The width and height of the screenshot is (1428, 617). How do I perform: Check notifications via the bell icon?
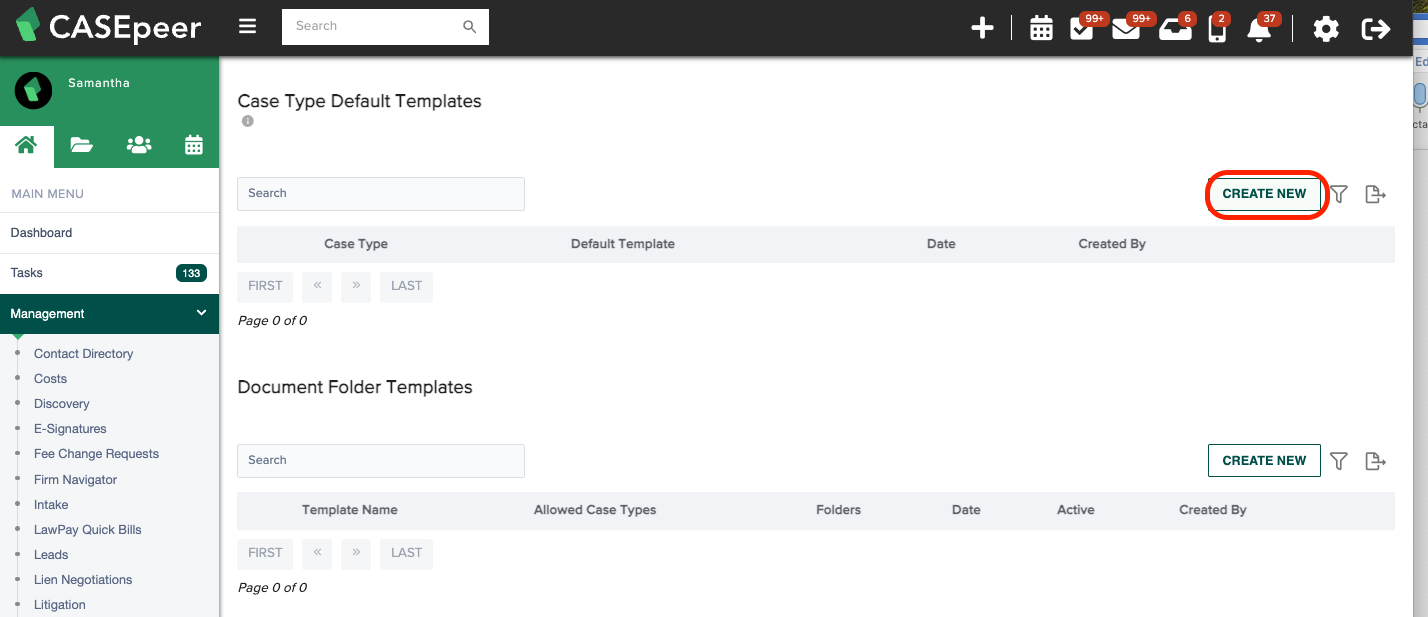click(1259, 30)
